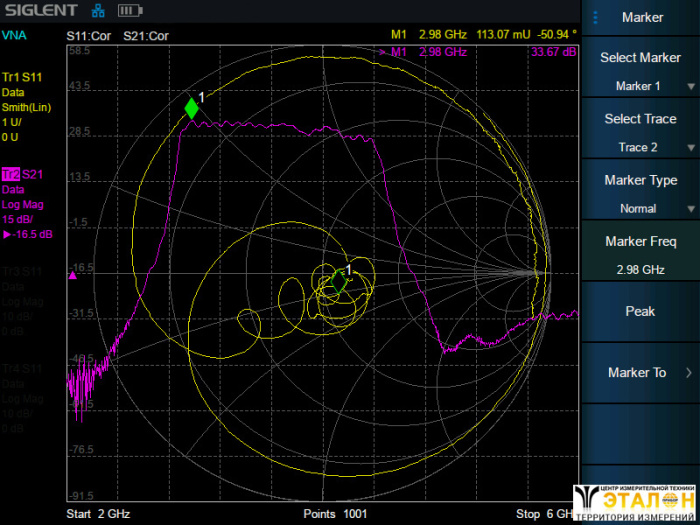Open the Select Trace dropdown
The height and width of the screenshot is (525, 700).
tap(640, 147)
